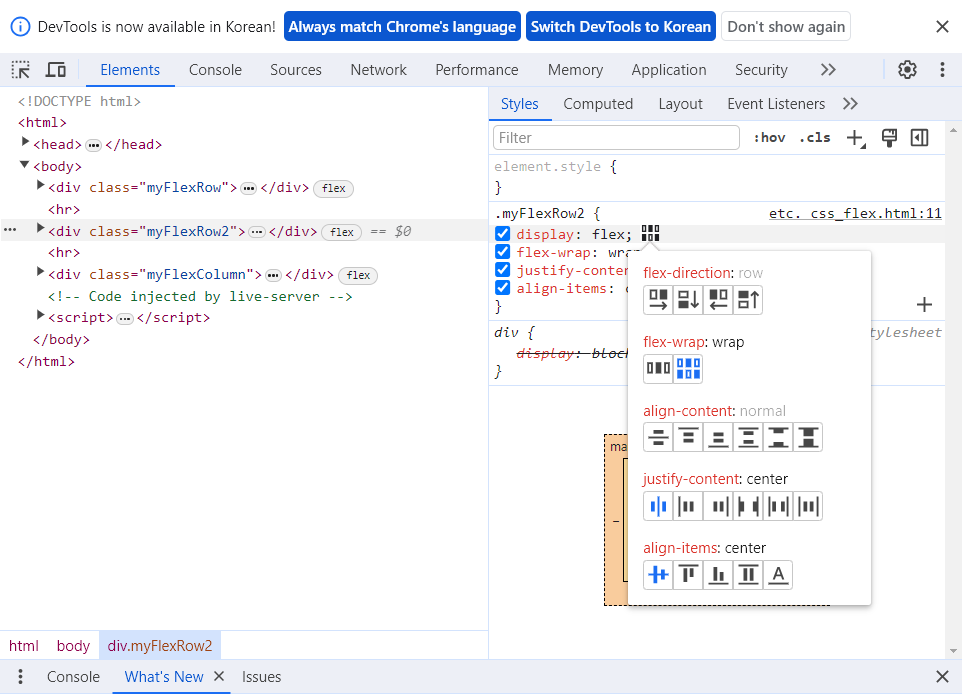Image resolution: width=962 pixels, height=694 pixels.
Task: Expand the script element node
Action: pos(40,315)
